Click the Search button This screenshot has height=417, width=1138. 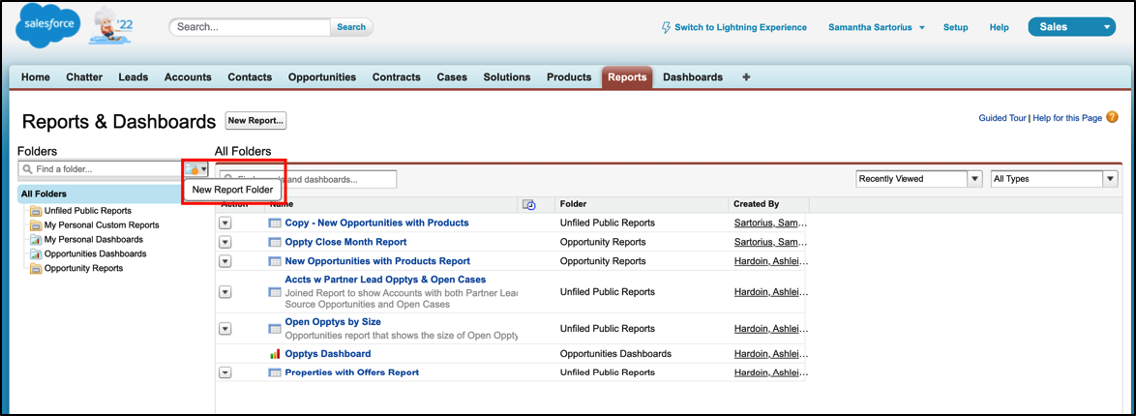pos(351,27)
